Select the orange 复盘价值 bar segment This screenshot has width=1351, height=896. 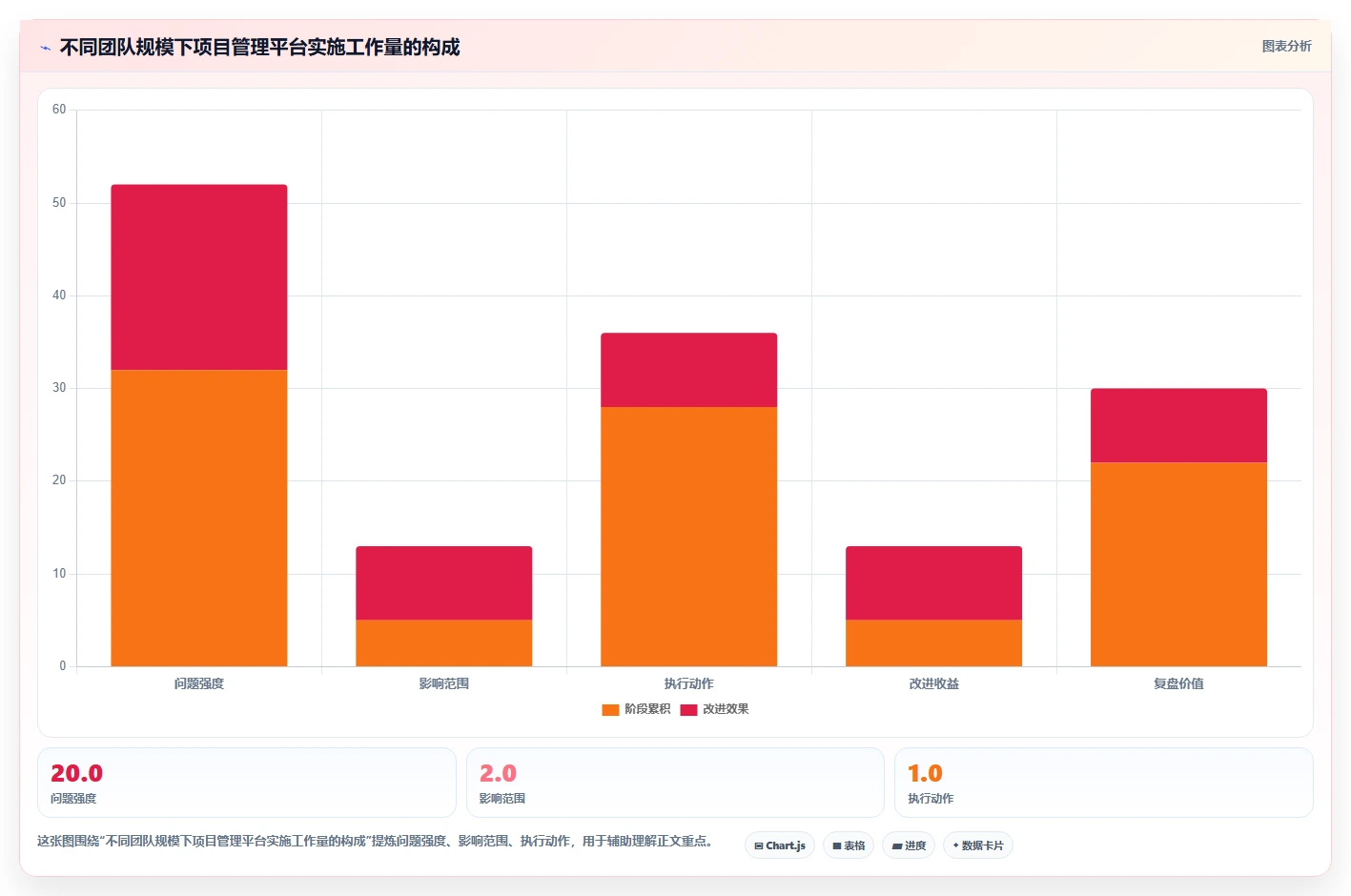click(1179, 564)
